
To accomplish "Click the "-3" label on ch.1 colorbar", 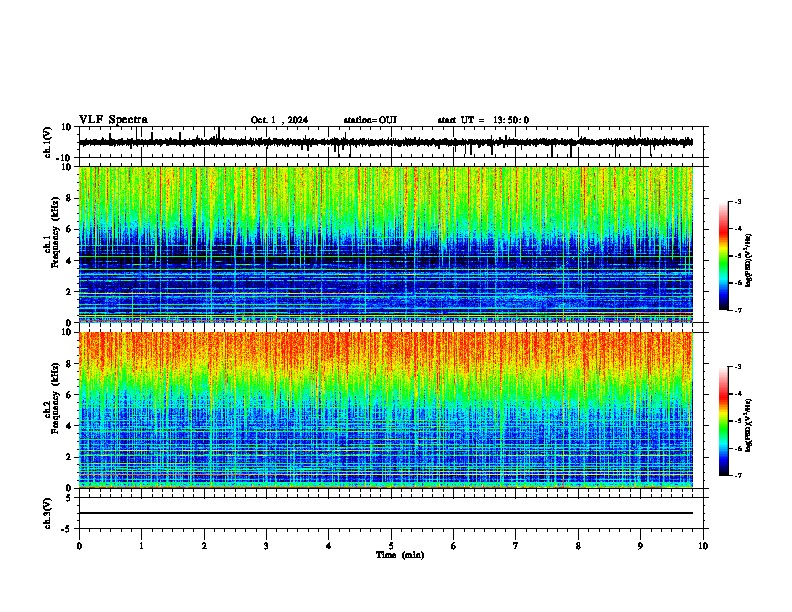I will pyautogui.click(x=737, y=201).
